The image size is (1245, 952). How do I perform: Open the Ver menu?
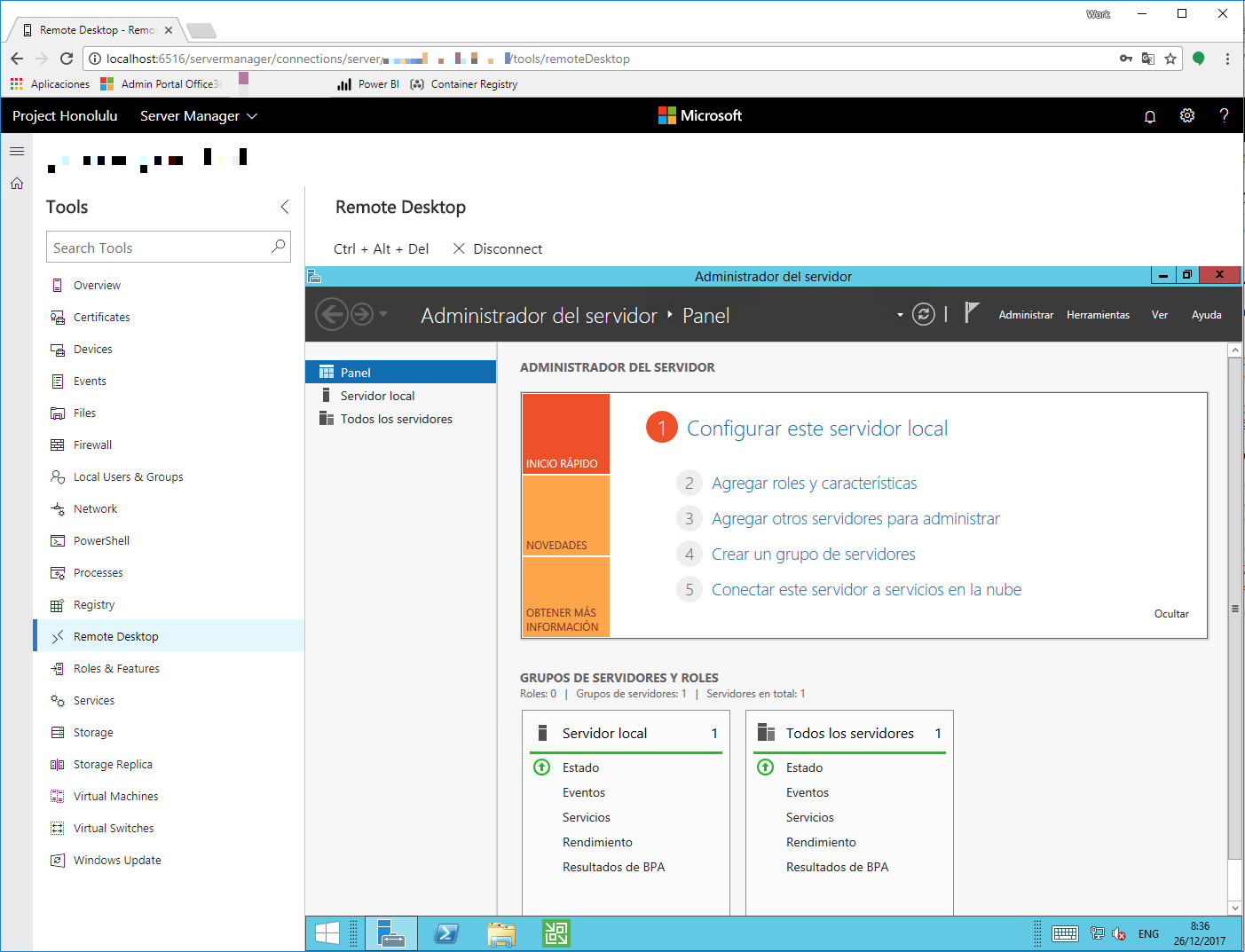click(1160, 315)
